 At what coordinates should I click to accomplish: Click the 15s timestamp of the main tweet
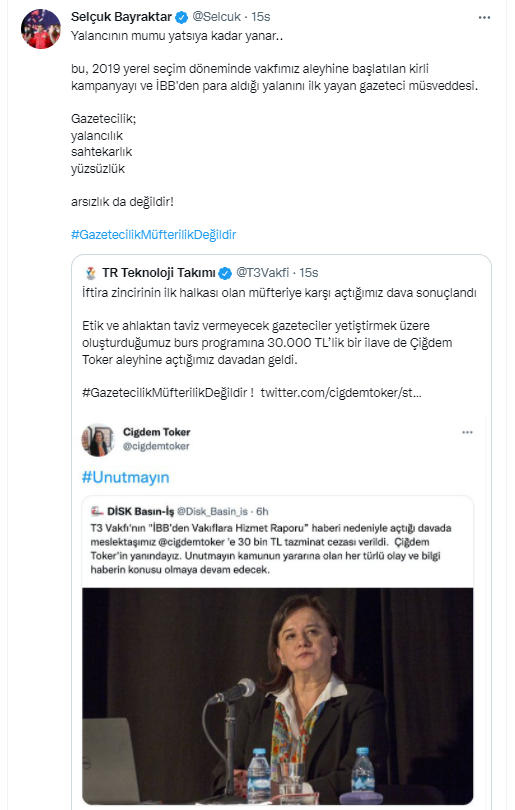tap(261, 17)
